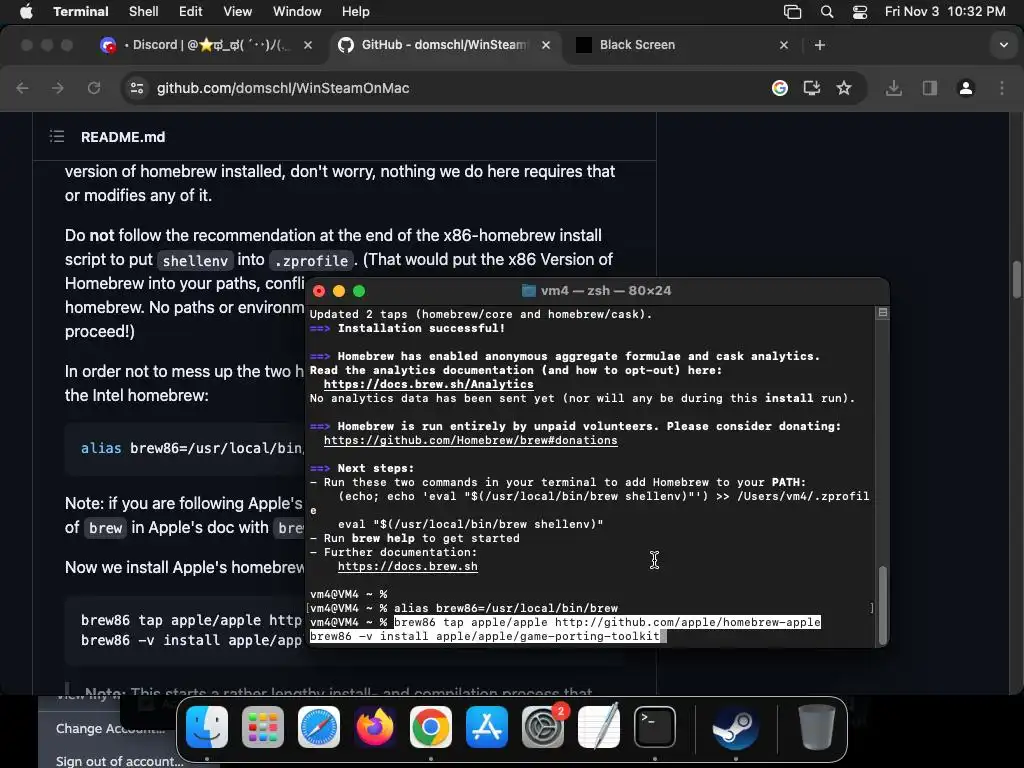Open App Store from the Dock

(487, 727)
